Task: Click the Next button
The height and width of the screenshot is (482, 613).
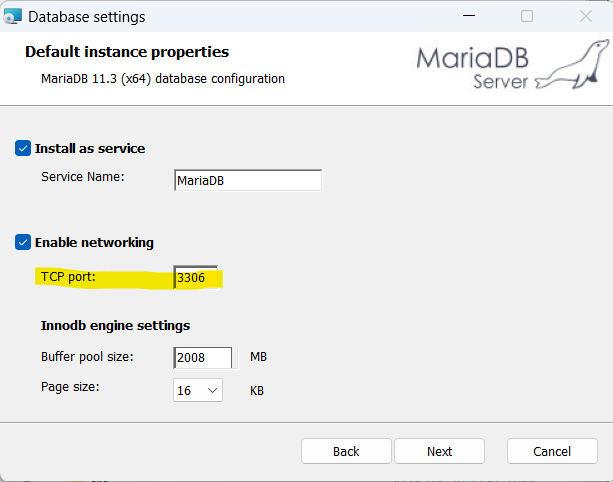Action: click(x=439, y=452)
